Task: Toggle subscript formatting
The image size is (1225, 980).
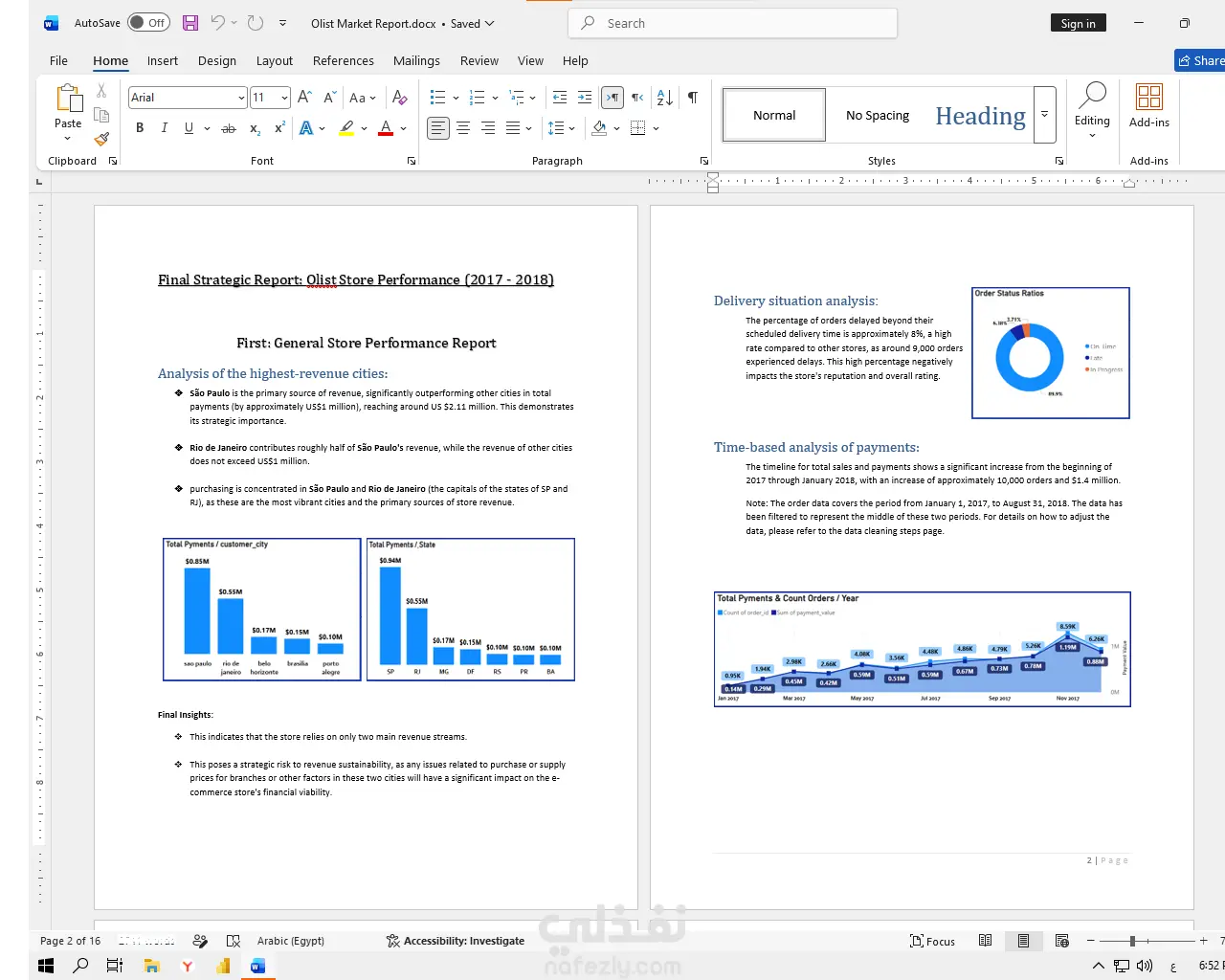Action: [255, 127]
